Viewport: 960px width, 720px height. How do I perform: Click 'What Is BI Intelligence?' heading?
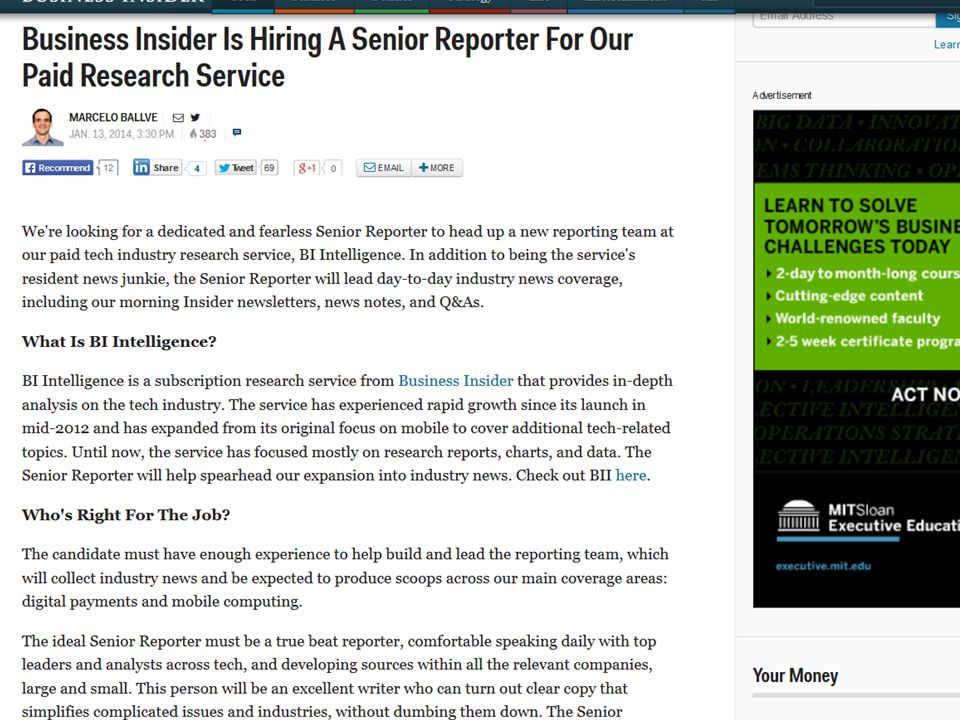[119, 342]
